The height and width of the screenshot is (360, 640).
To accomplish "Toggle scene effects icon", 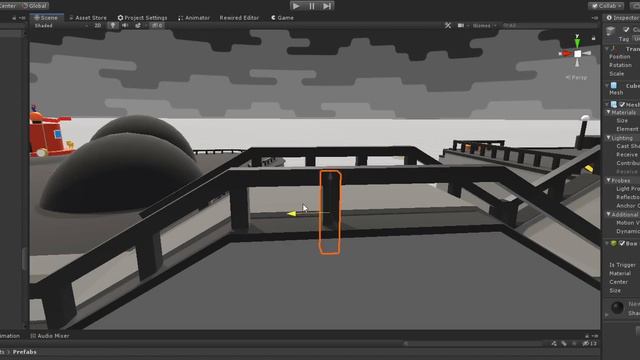I will tap(138, 26).
